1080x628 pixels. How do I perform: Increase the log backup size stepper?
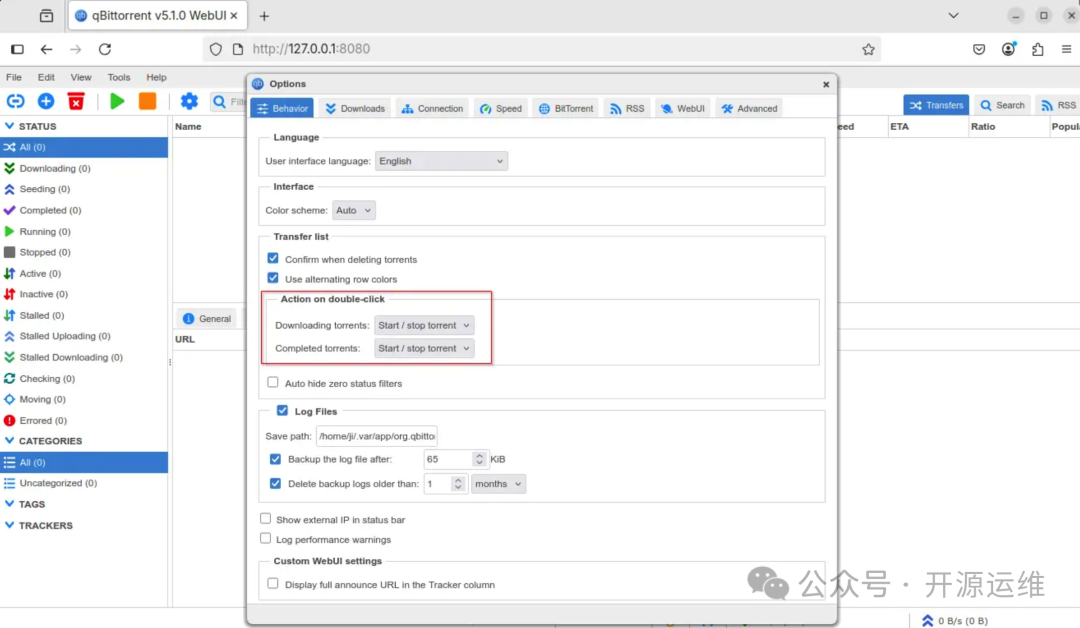point(479,455)
